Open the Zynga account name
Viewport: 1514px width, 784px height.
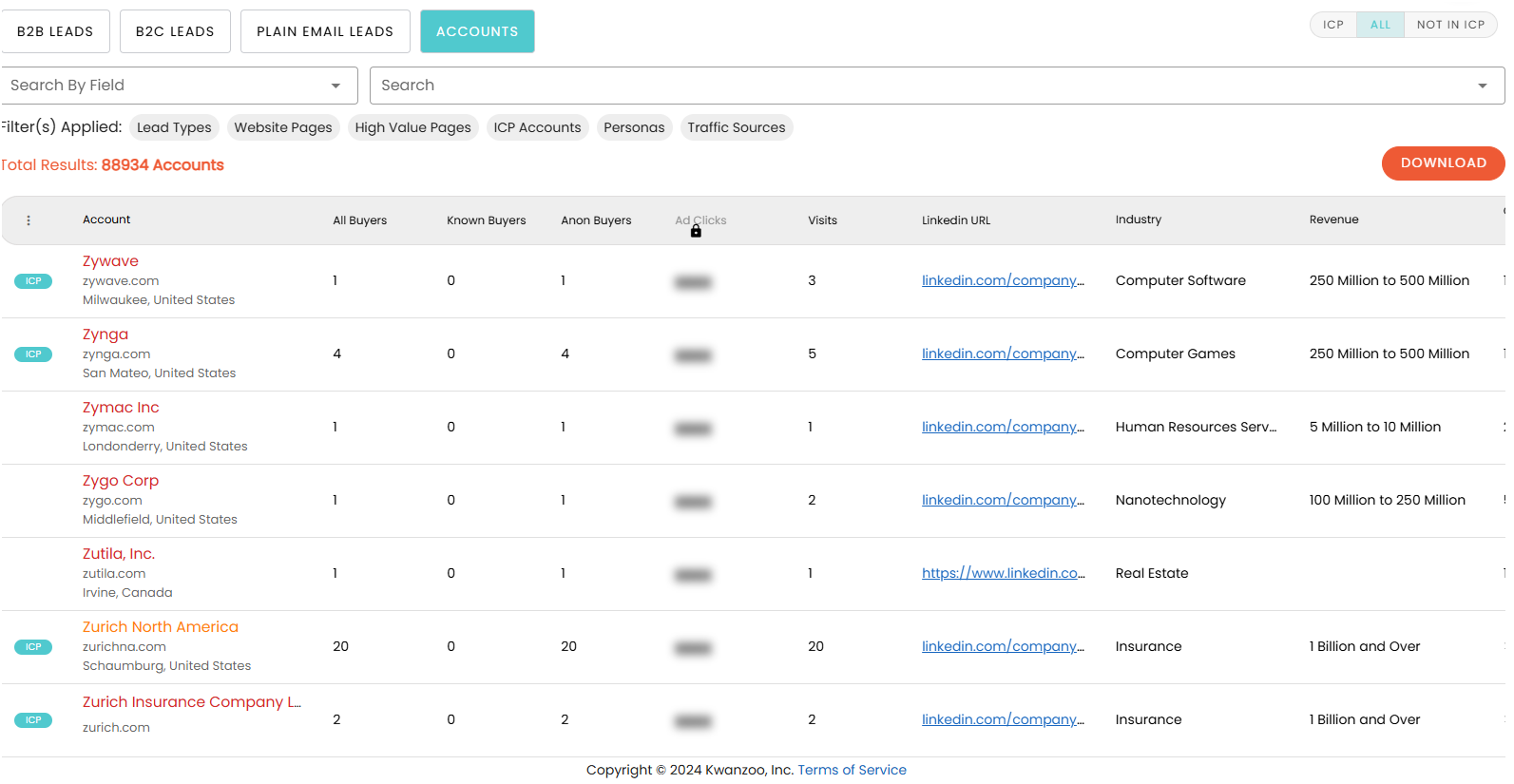(105, 335)
